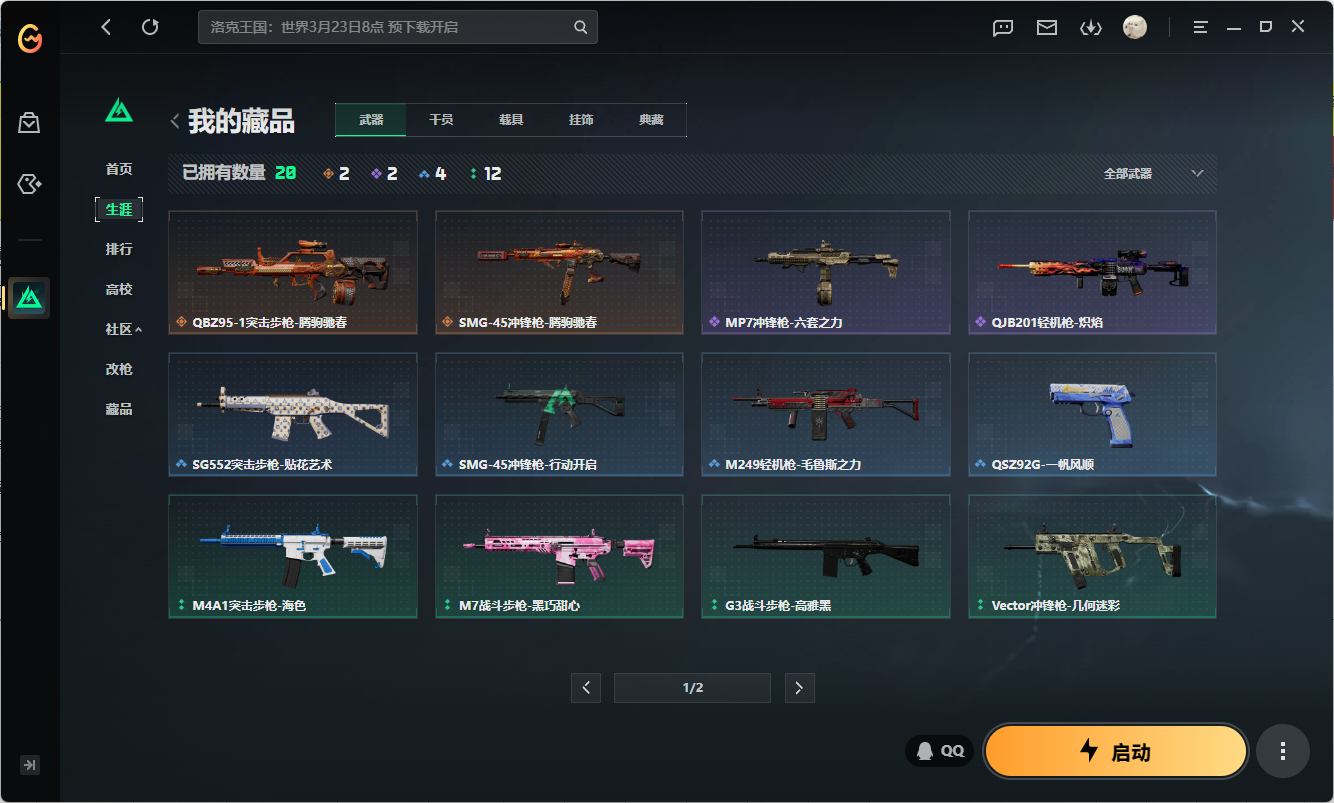Viewport: 1334px width, 803px height.
Task: Open the mail inbox icon
Action: [x=1047, y=28]
